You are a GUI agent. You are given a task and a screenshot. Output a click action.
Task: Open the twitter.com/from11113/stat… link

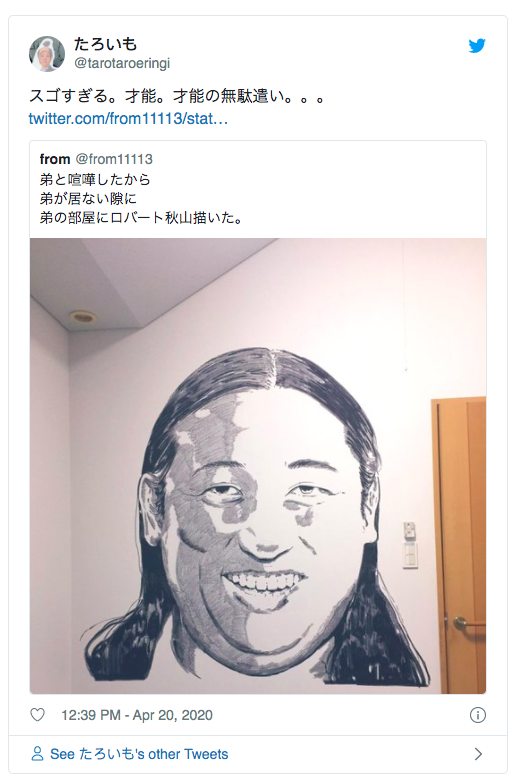click(128, 119)
